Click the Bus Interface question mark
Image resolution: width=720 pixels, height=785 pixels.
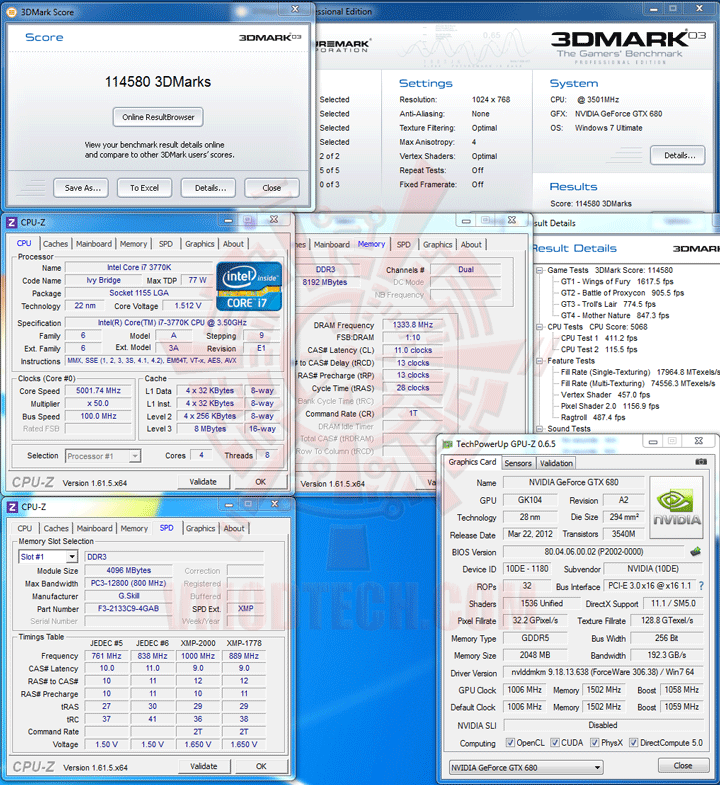click(701, 585)
